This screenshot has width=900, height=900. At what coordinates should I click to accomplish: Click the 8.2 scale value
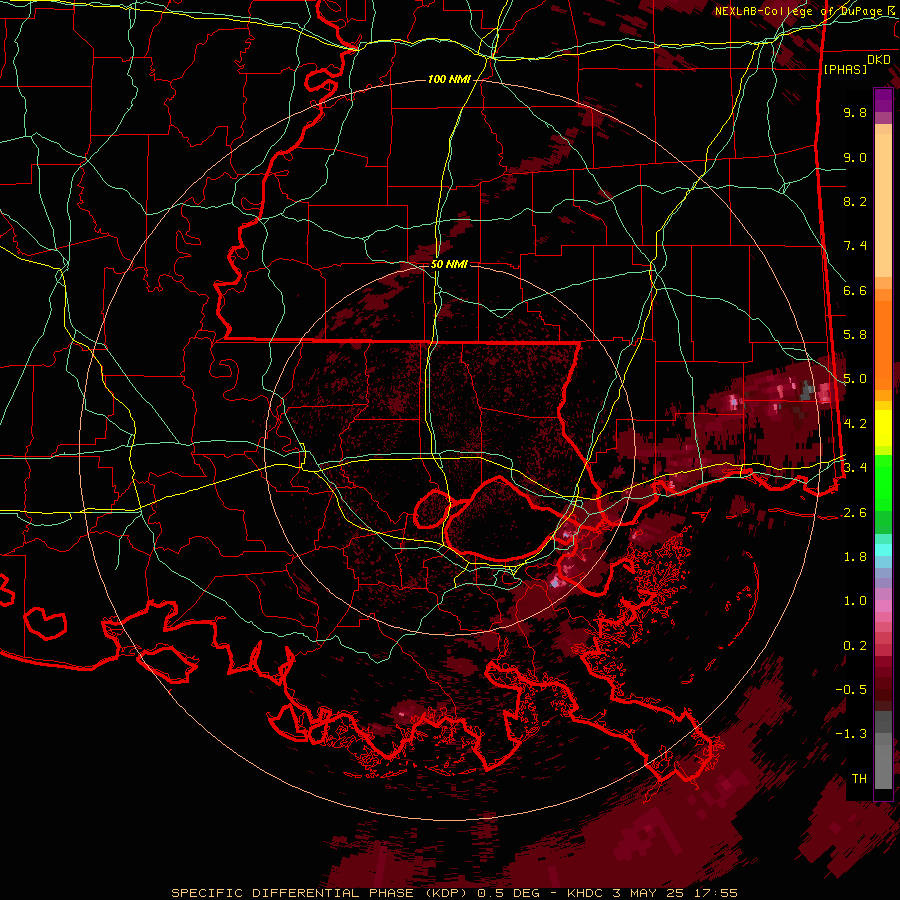pyautogui.click(x=855, y=201)
